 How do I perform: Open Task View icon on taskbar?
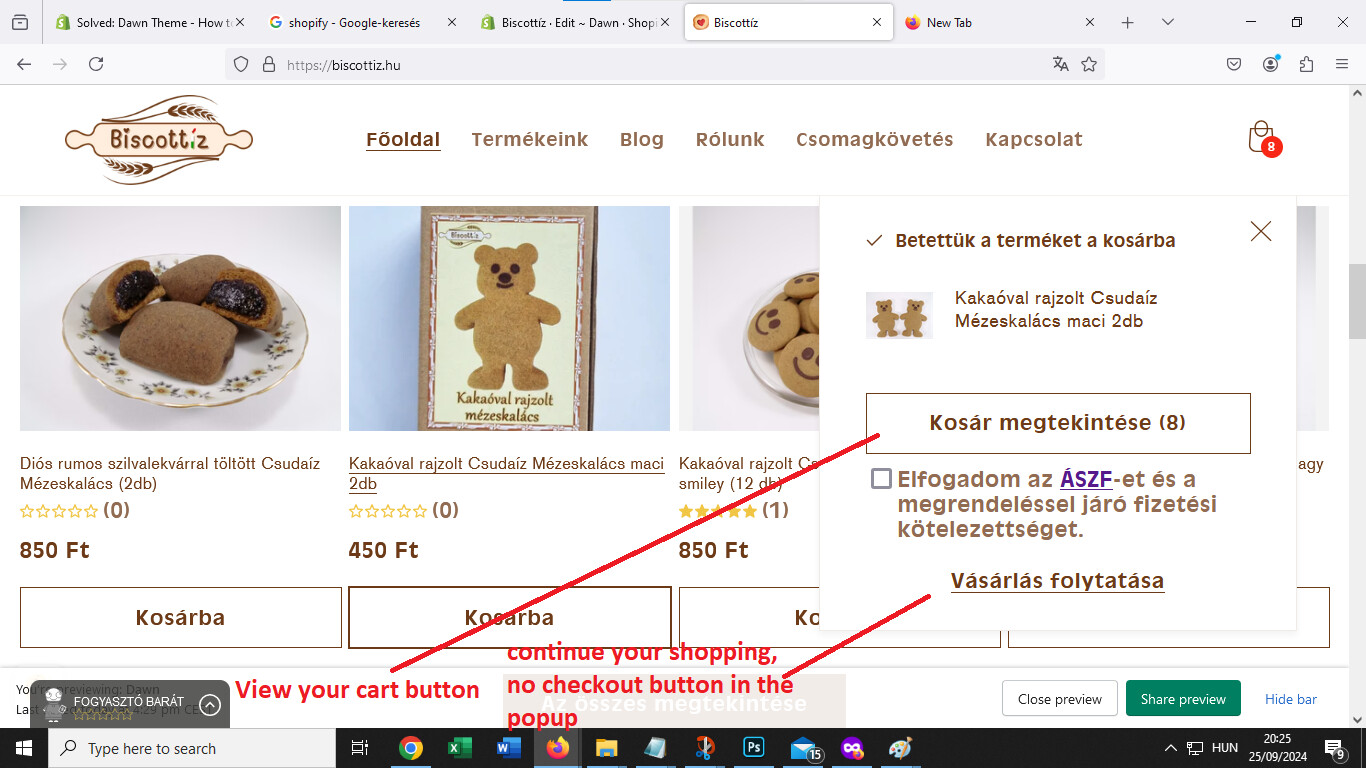tap(360, 748)
